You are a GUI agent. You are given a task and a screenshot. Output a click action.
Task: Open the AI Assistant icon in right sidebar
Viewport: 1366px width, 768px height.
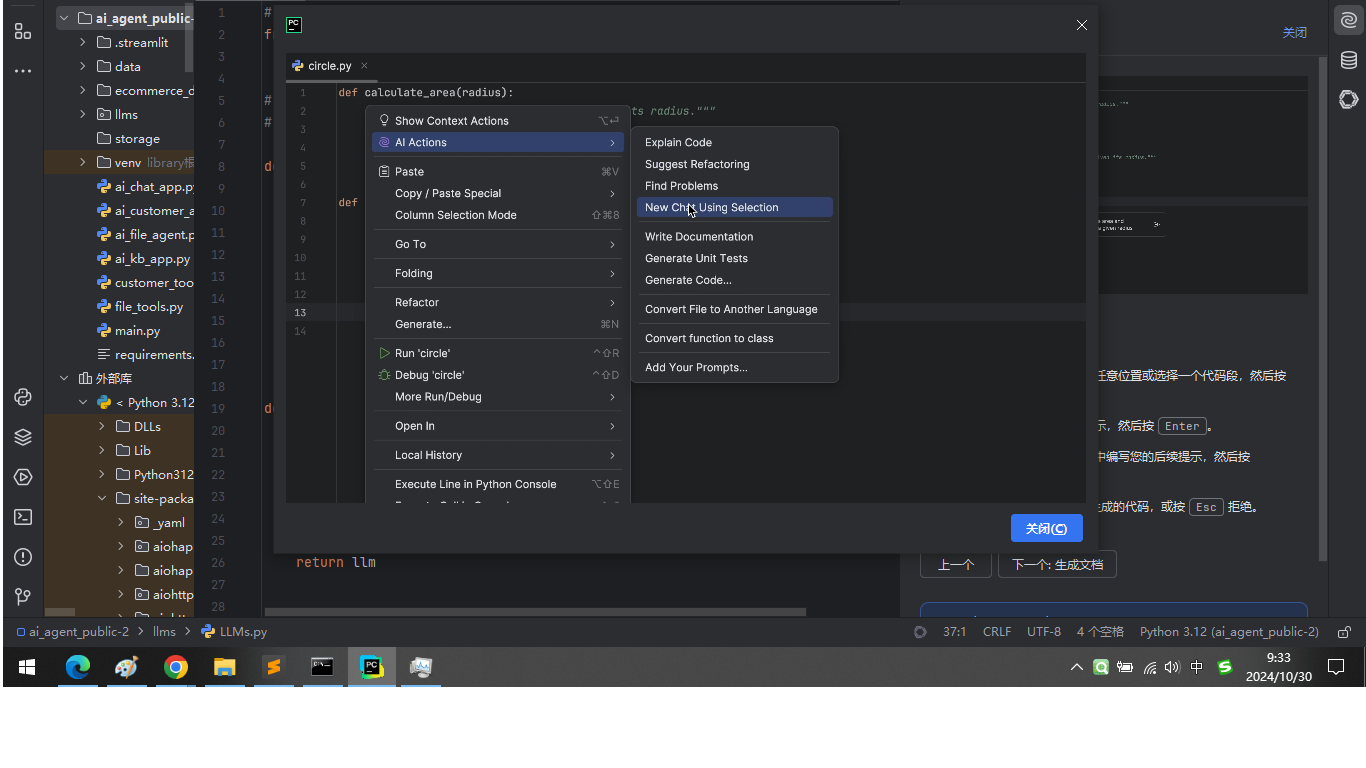click(x=1349, y=21)
